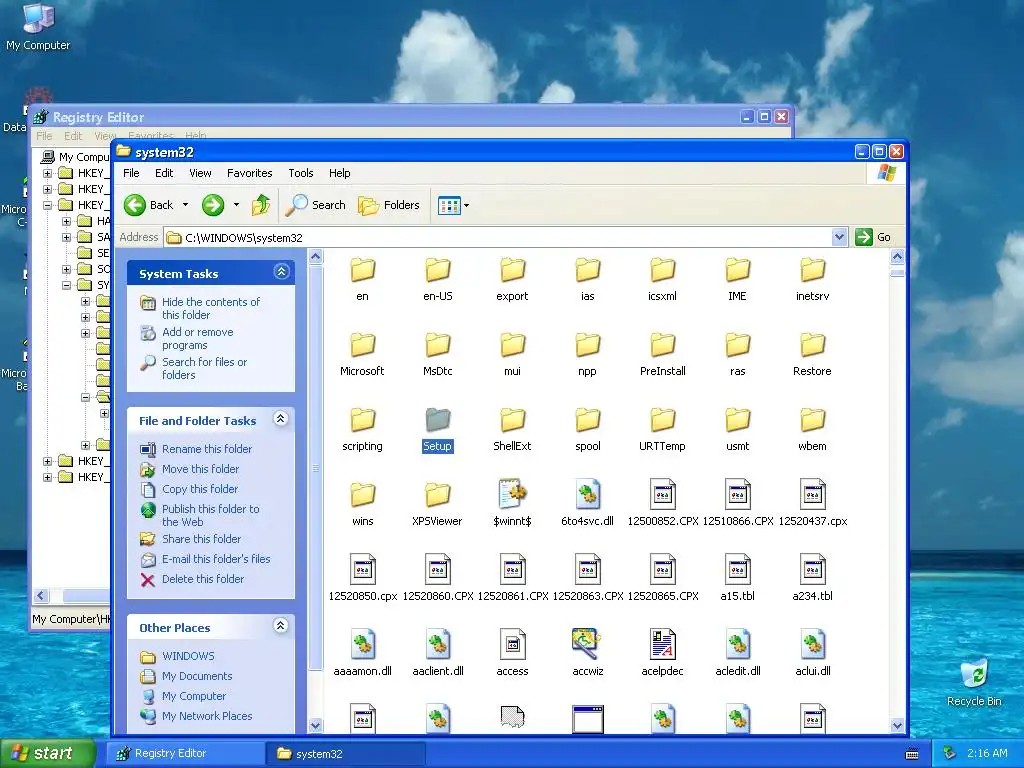Select the access file icon

(512, 653)
